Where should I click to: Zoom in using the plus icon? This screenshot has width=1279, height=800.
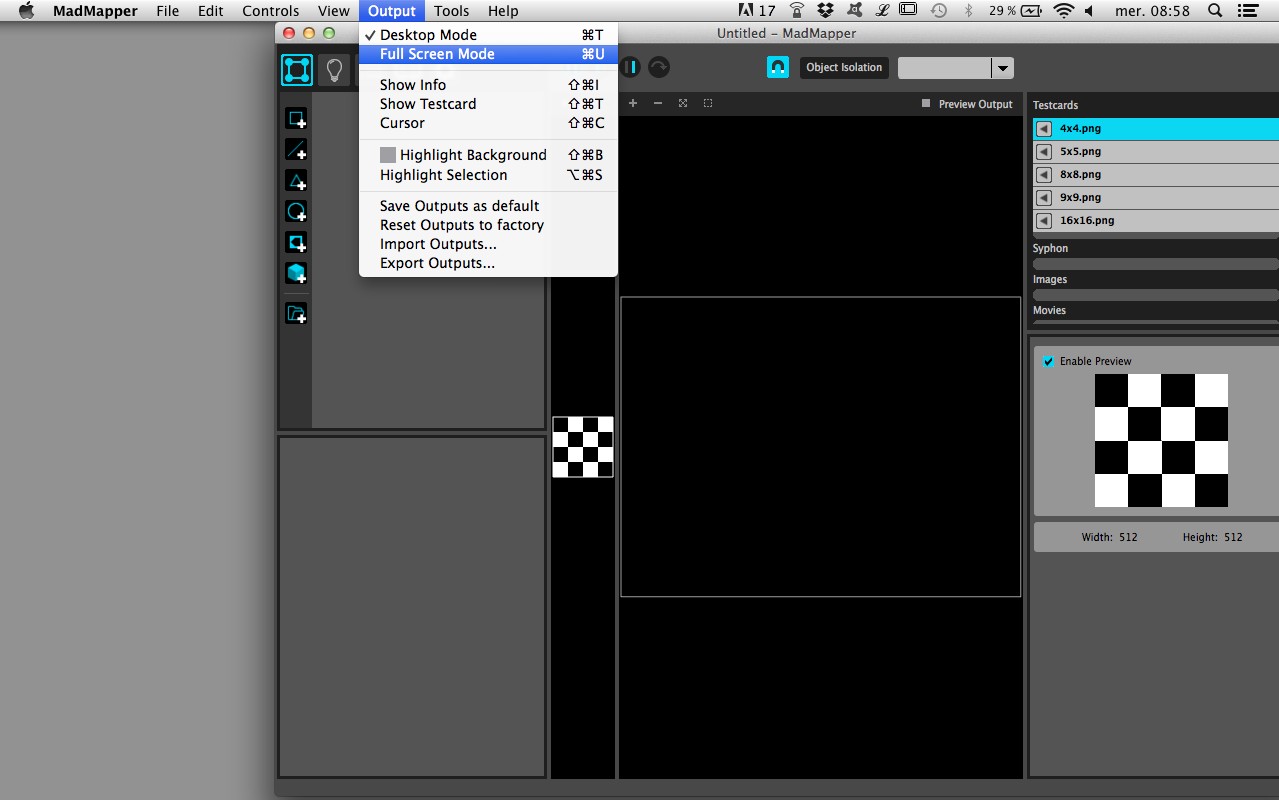tap(633, 103)
